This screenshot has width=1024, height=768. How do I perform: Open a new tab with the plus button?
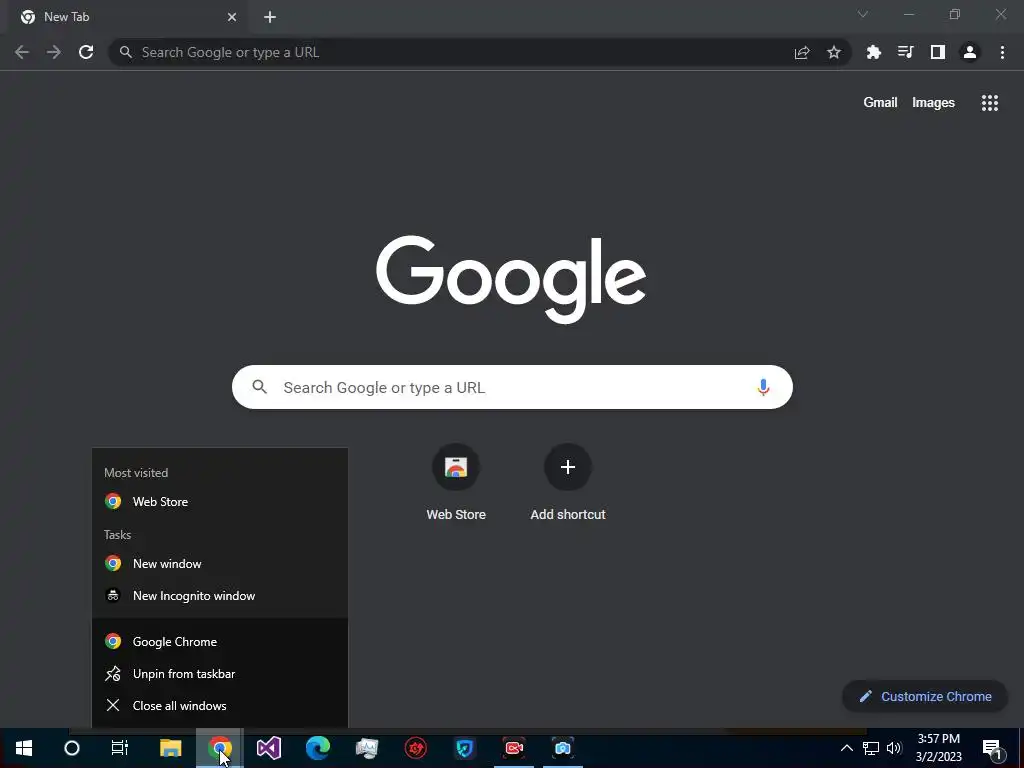click(270, 17)
